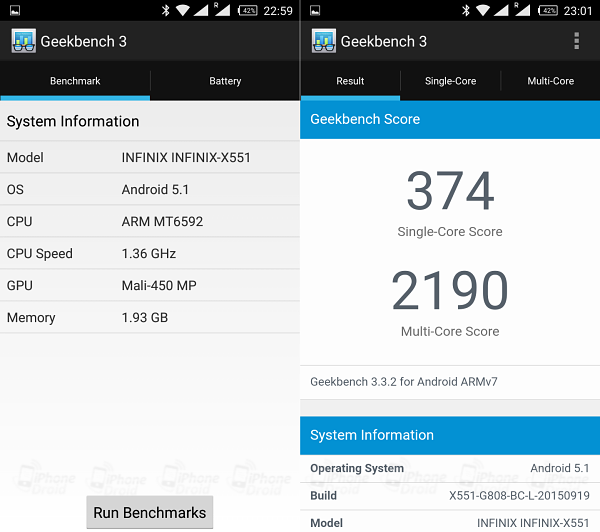
Task: Tap the single-core score 374
Action: pyautogui.click(x=450, y=190)
